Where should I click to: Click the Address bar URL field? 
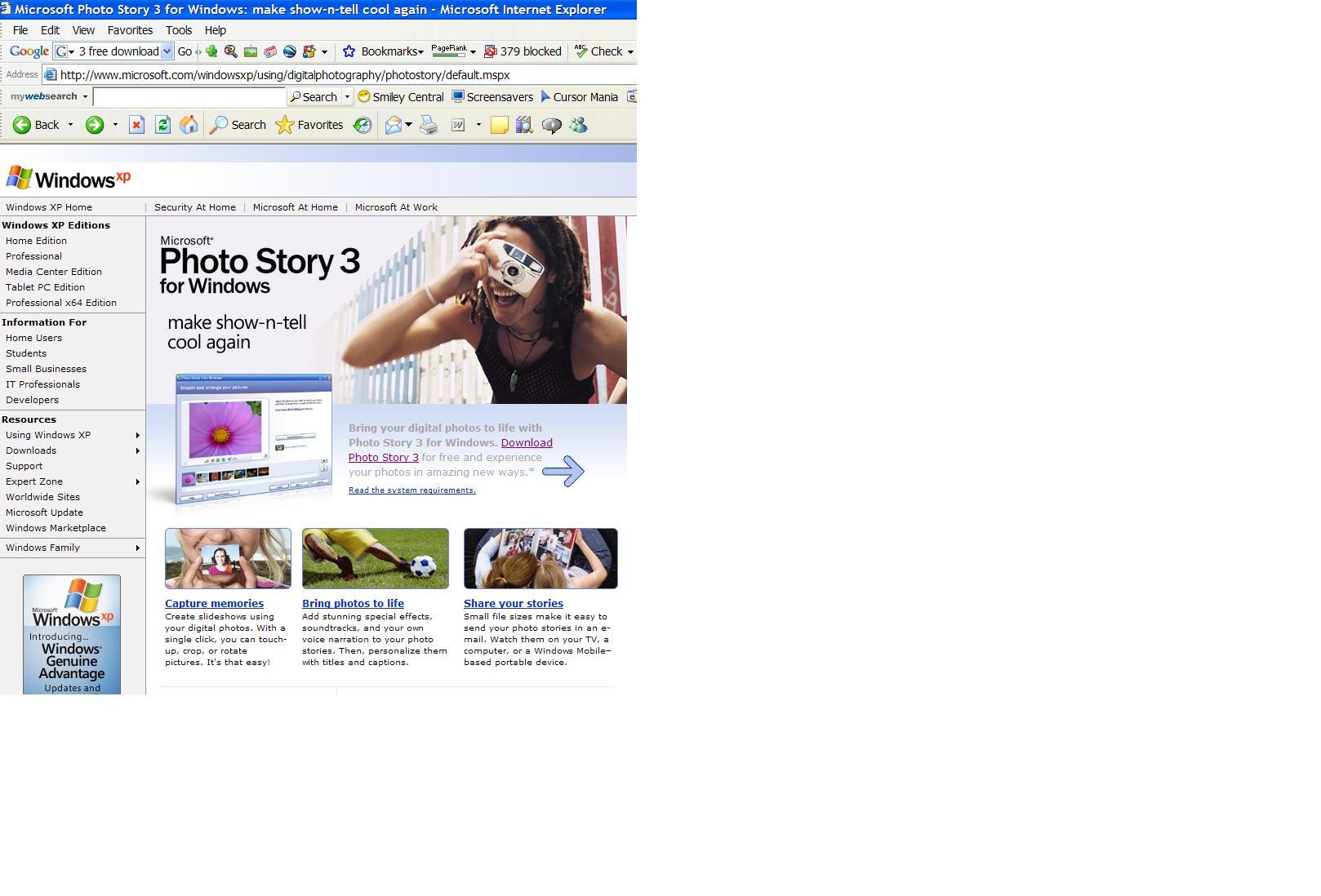click(x=339, y=74)
